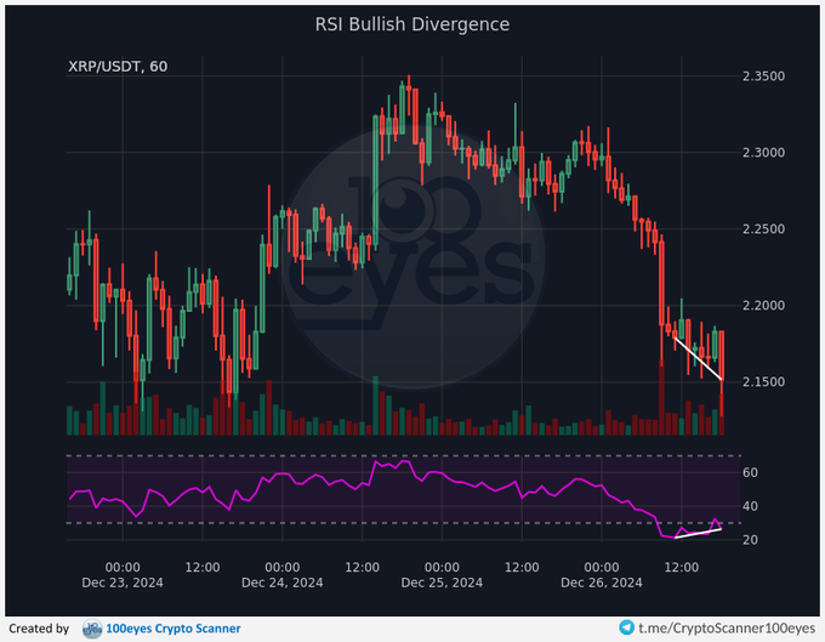Toggle the lower dashed RSI oversold line
Image resolution: width=825 pixels, height=642 pixels.
tap(300, 524)
